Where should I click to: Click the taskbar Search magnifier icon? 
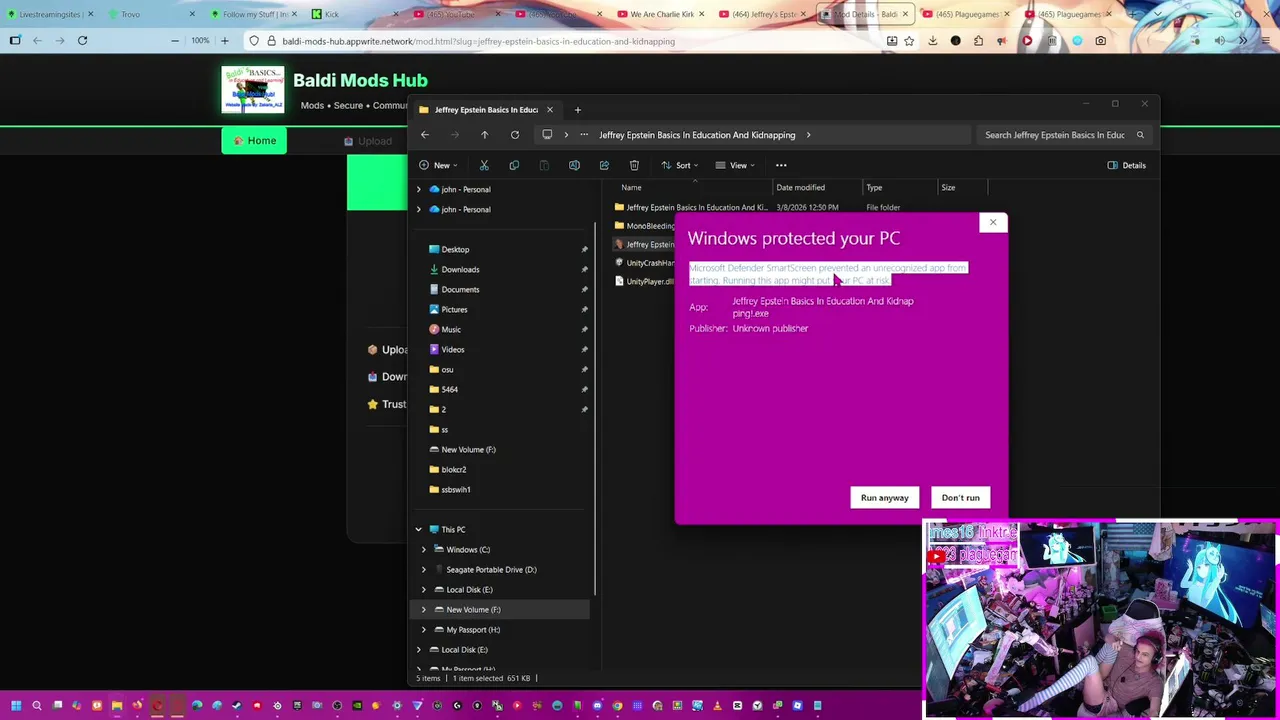pyautogui.click(x=37, y=705)
